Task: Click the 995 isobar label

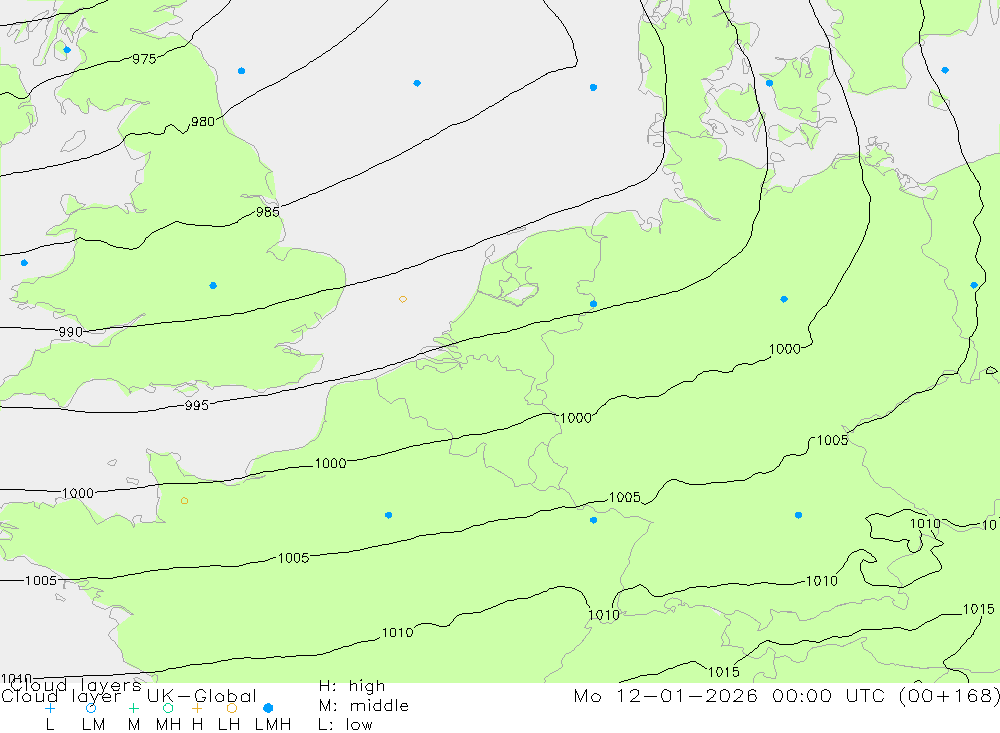Action: 196,405
